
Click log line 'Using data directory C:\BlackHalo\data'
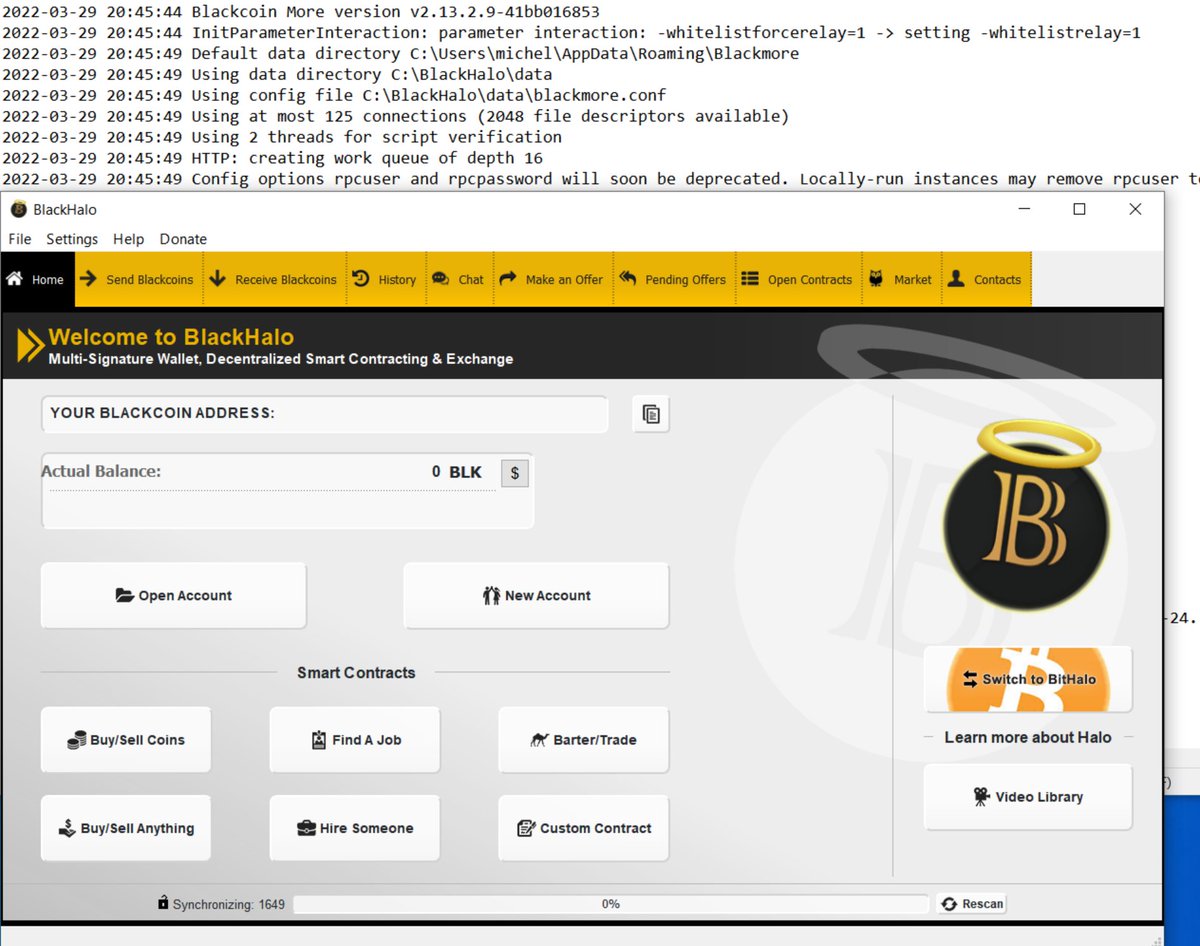click(277, 75)
